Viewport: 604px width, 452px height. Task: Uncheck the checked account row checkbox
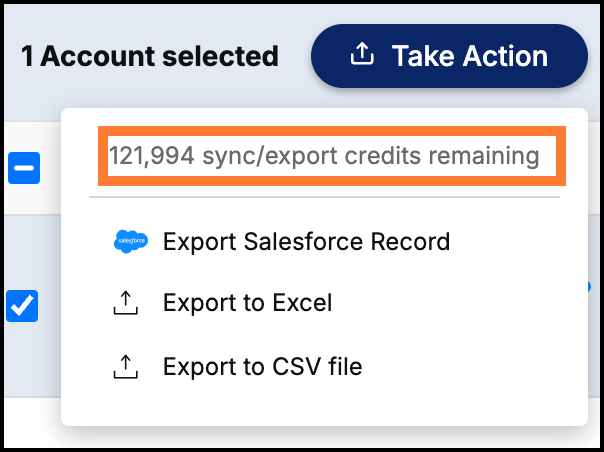pos(22,306)
